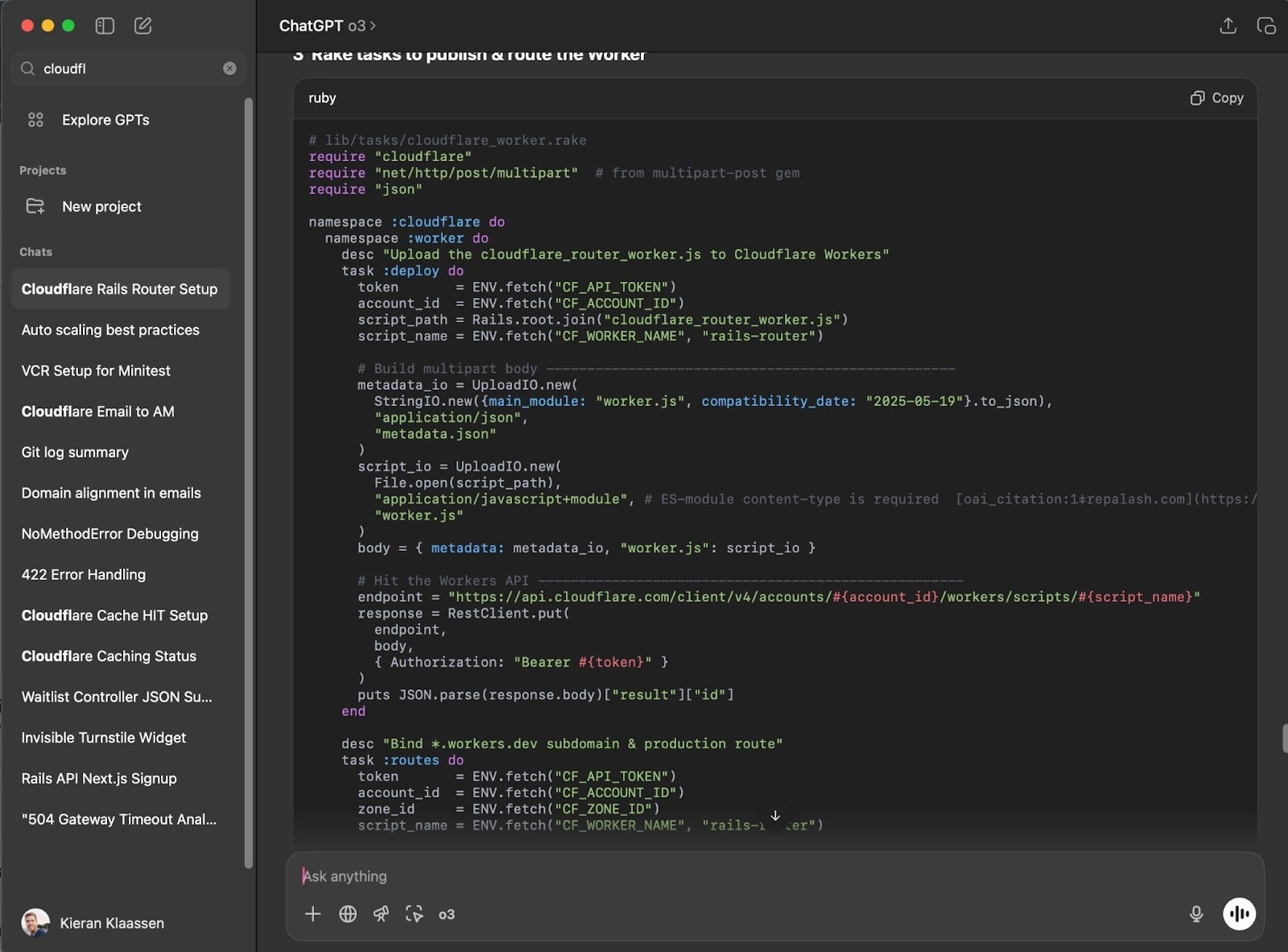
Task: Start voice mode with waveform button
Action: tap(1239, 913)
